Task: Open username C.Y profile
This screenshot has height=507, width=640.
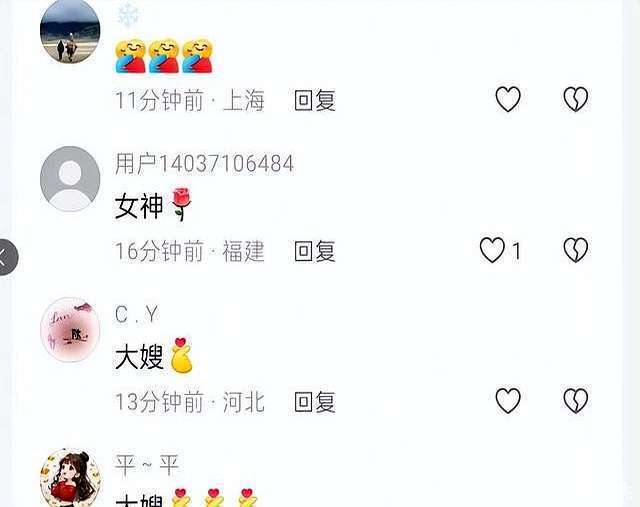Action: point(136,315)
